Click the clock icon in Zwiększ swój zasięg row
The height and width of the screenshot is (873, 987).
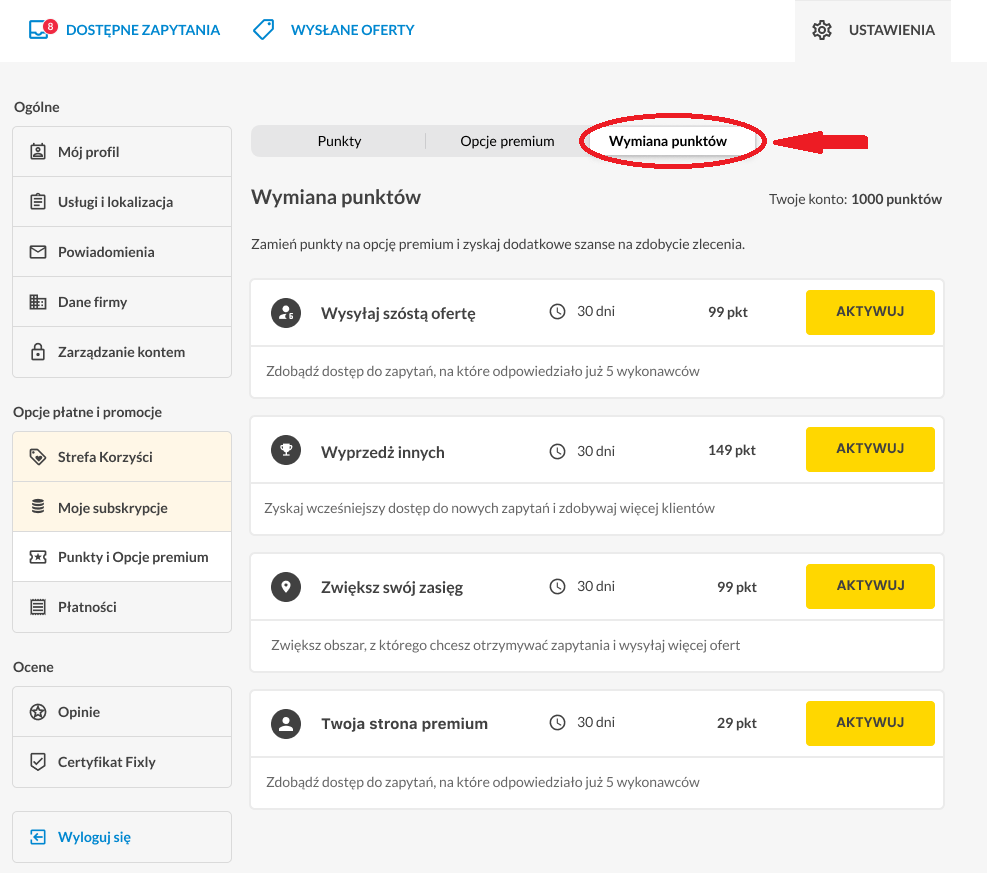point(557,587)
